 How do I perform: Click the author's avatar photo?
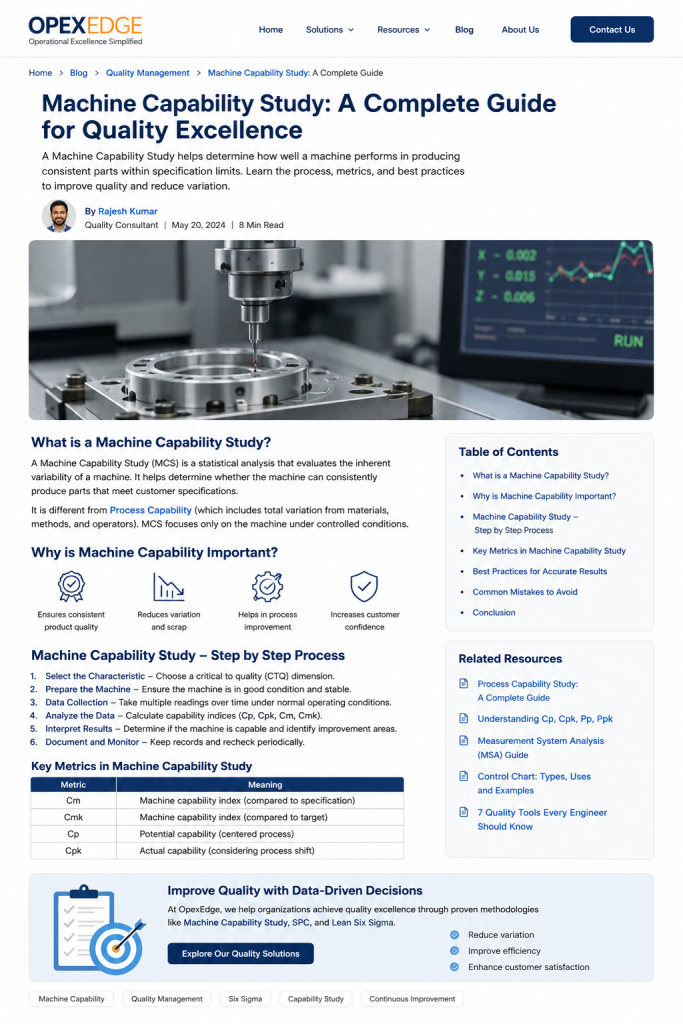(59, 216)
